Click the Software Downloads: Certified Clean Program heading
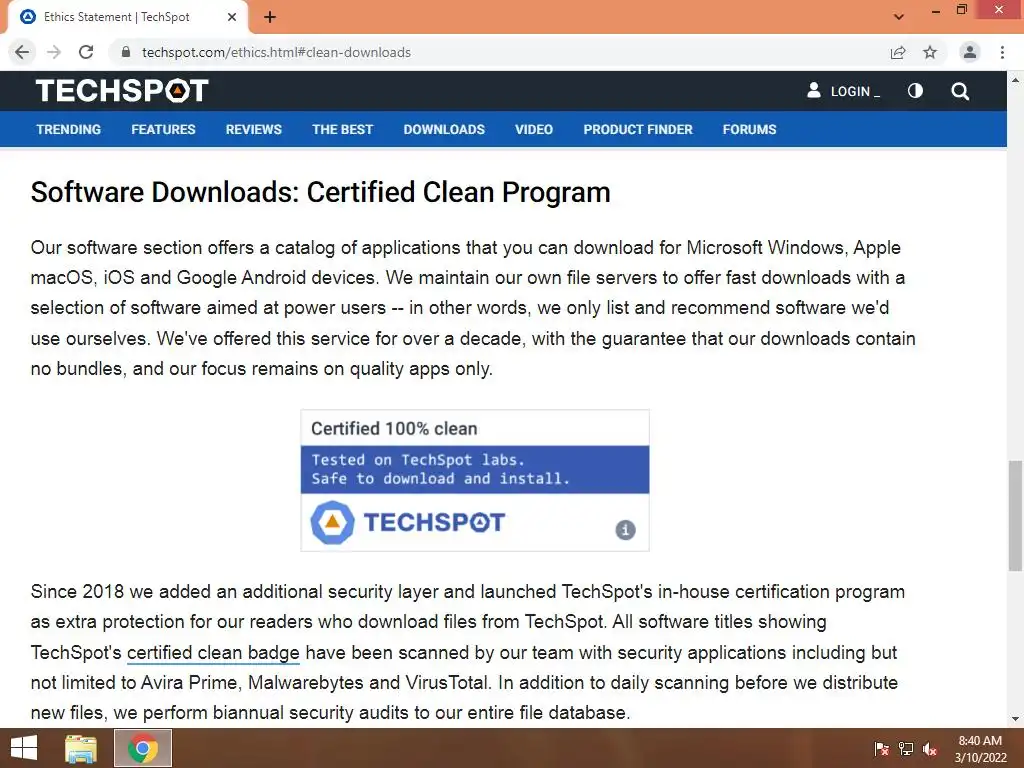1024x768 pixels. pos(321,192)
